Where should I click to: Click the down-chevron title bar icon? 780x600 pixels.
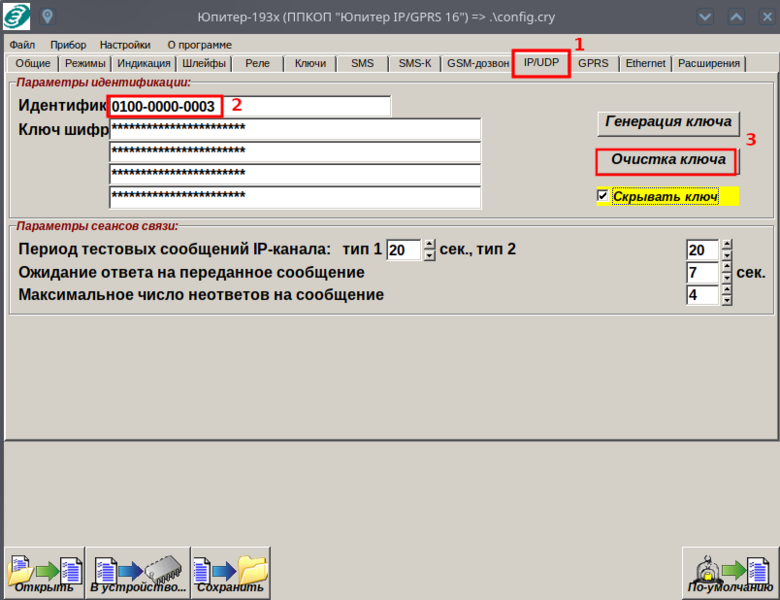[706, 17]
